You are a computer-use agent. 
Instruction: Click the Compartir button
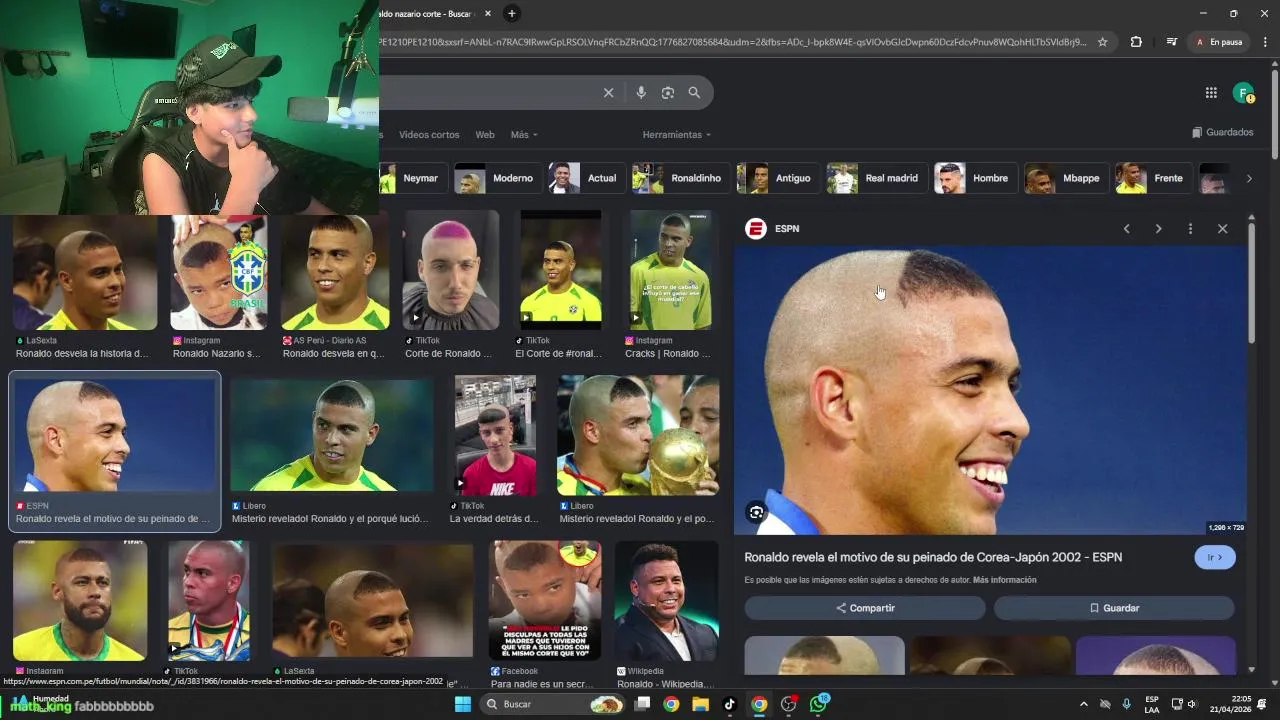point(865,608)
